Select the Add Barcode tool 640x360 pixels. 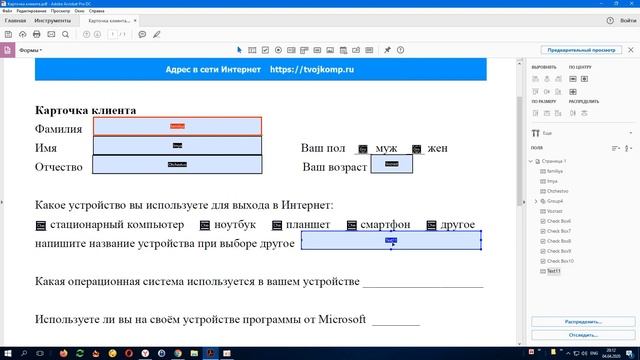pos(369,50)
